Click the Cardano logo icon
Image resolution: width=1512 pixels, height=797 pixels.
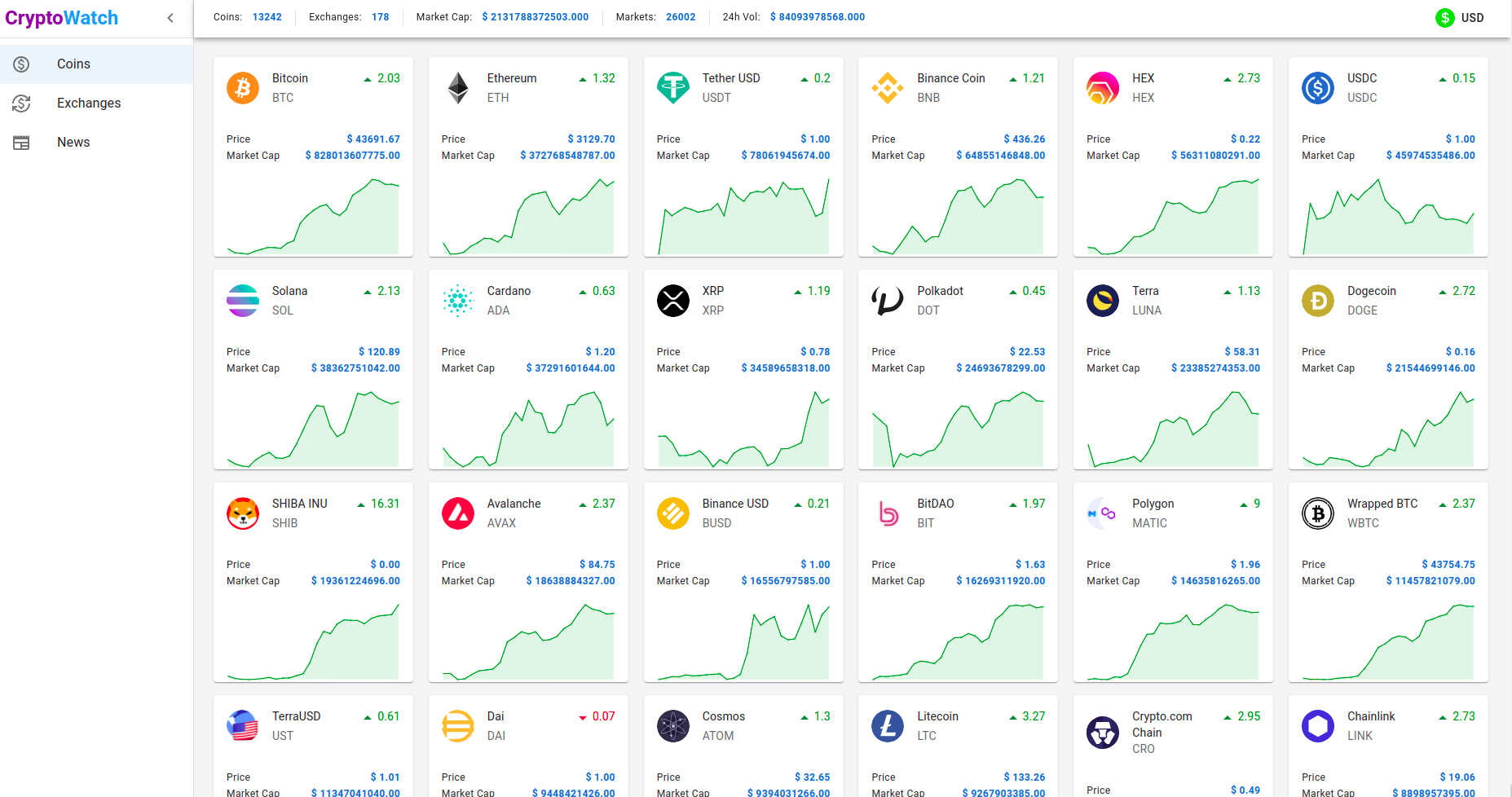click(458, 301)
